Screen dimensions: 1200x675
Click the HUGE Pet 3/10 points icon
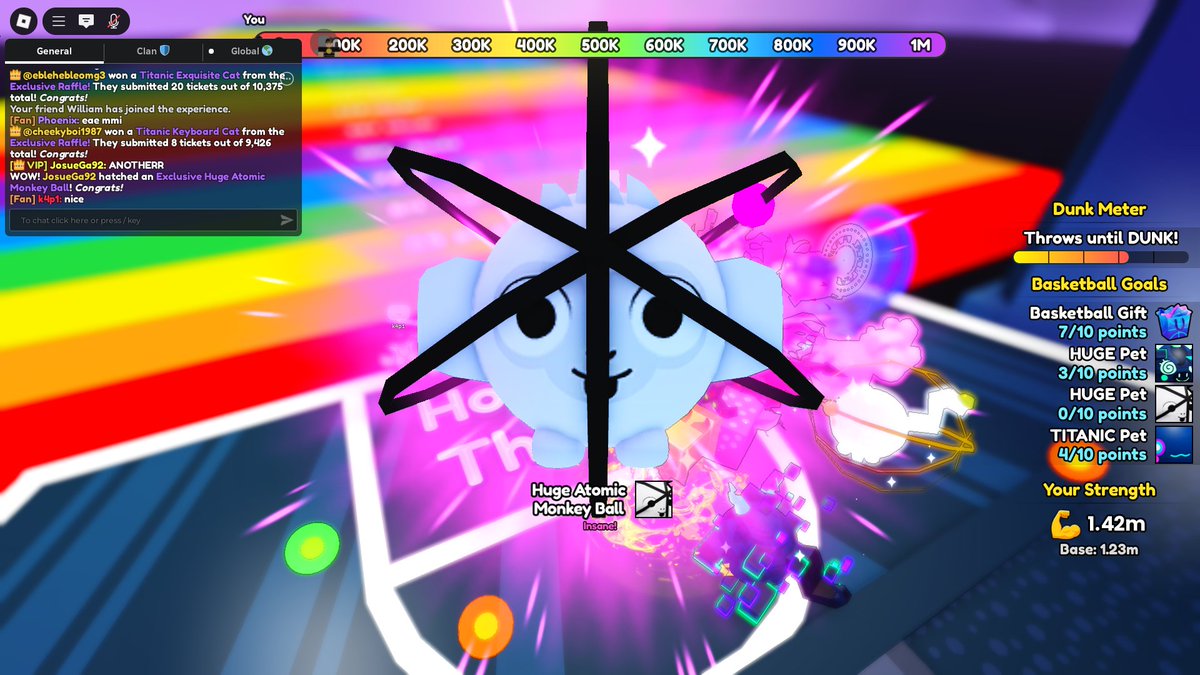click(1174, 363)
